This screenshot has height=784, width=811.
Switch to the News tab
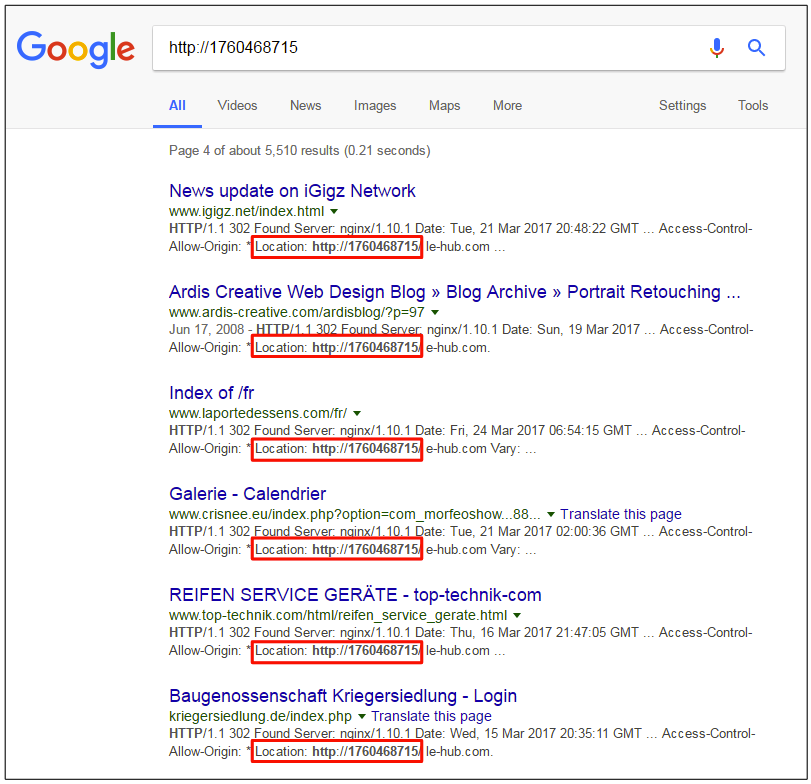305,105
